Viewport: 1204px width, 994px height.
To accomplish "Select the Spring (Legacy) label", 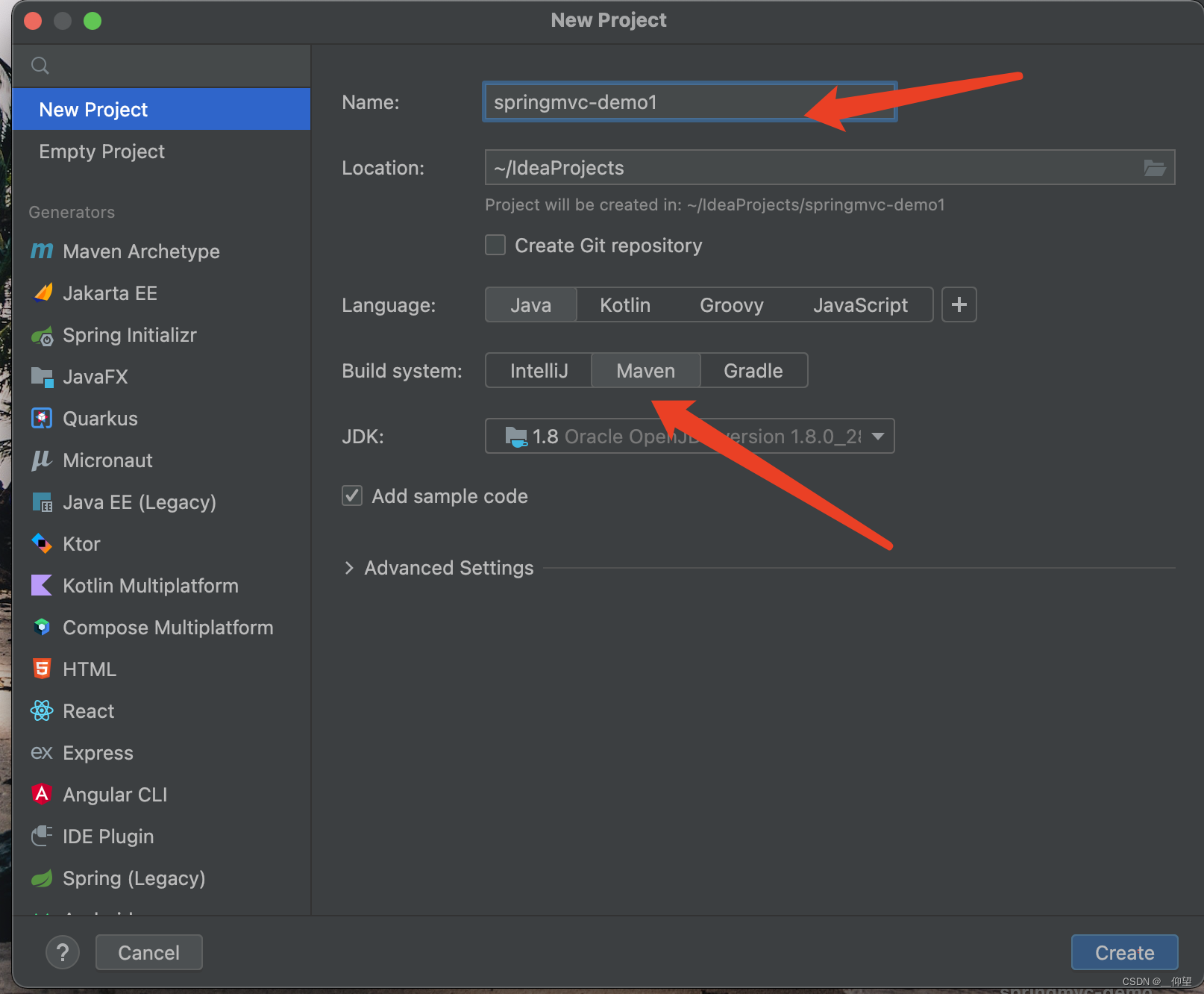I will tap(134, 878).
